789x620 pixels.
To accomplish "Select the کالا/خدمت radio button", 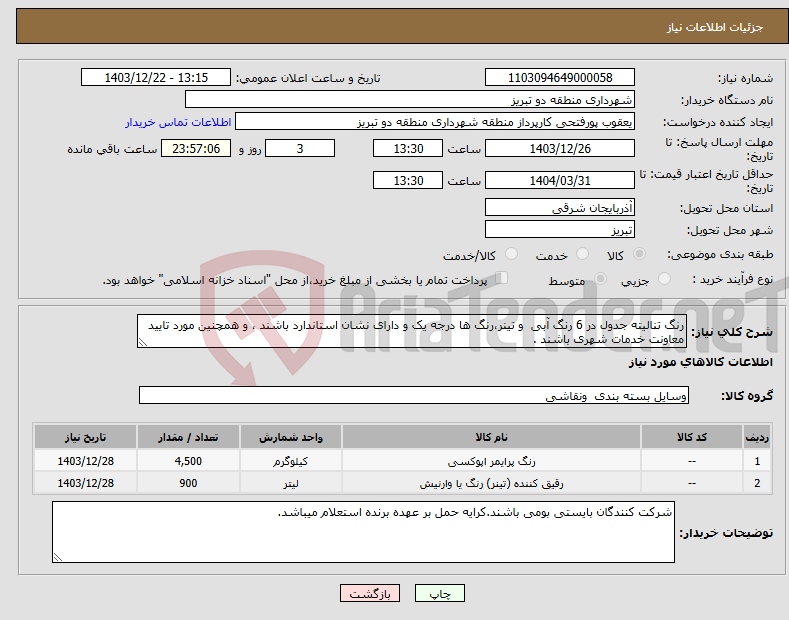I will point(511,254).
